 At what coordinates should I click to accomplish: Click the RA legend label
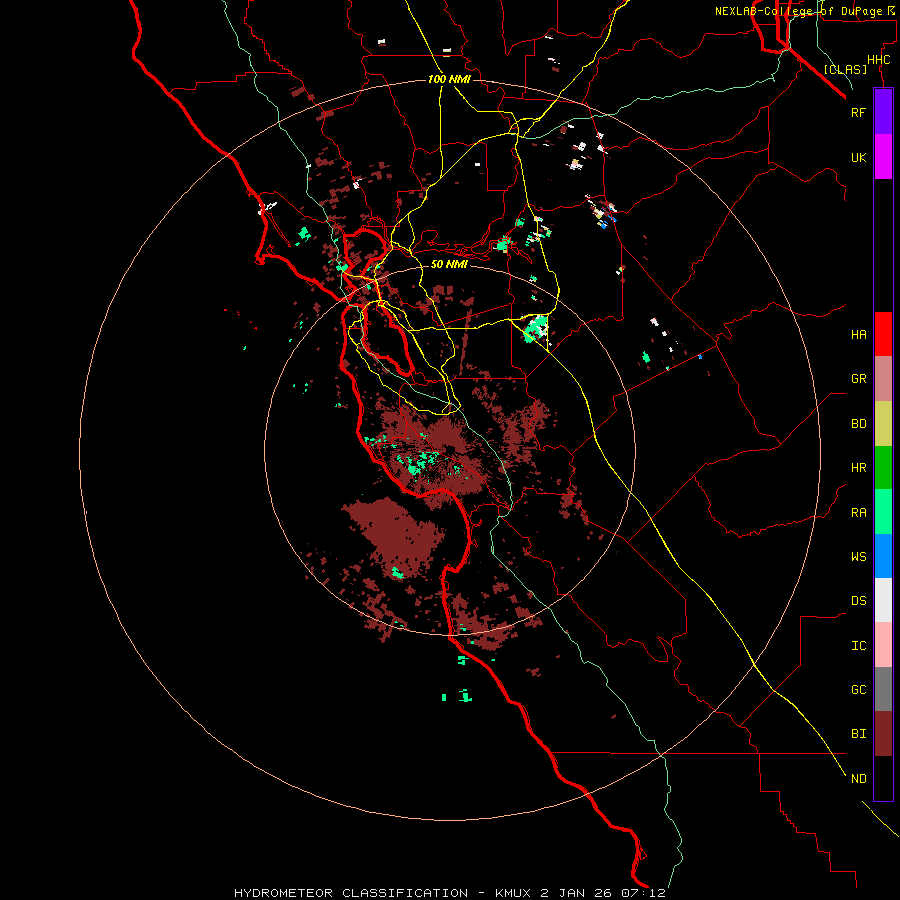coord(858,513)
